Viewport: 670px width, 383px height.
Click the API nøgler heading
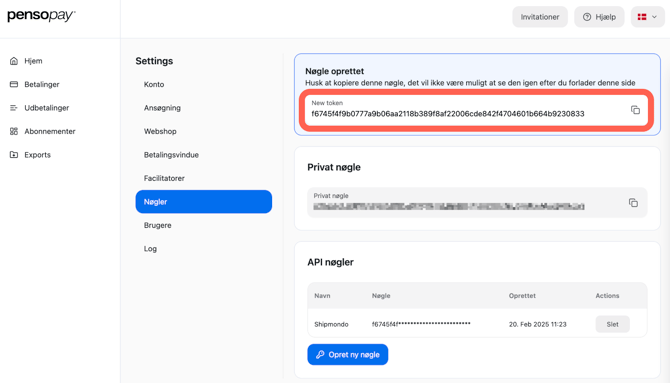point(330,262)
